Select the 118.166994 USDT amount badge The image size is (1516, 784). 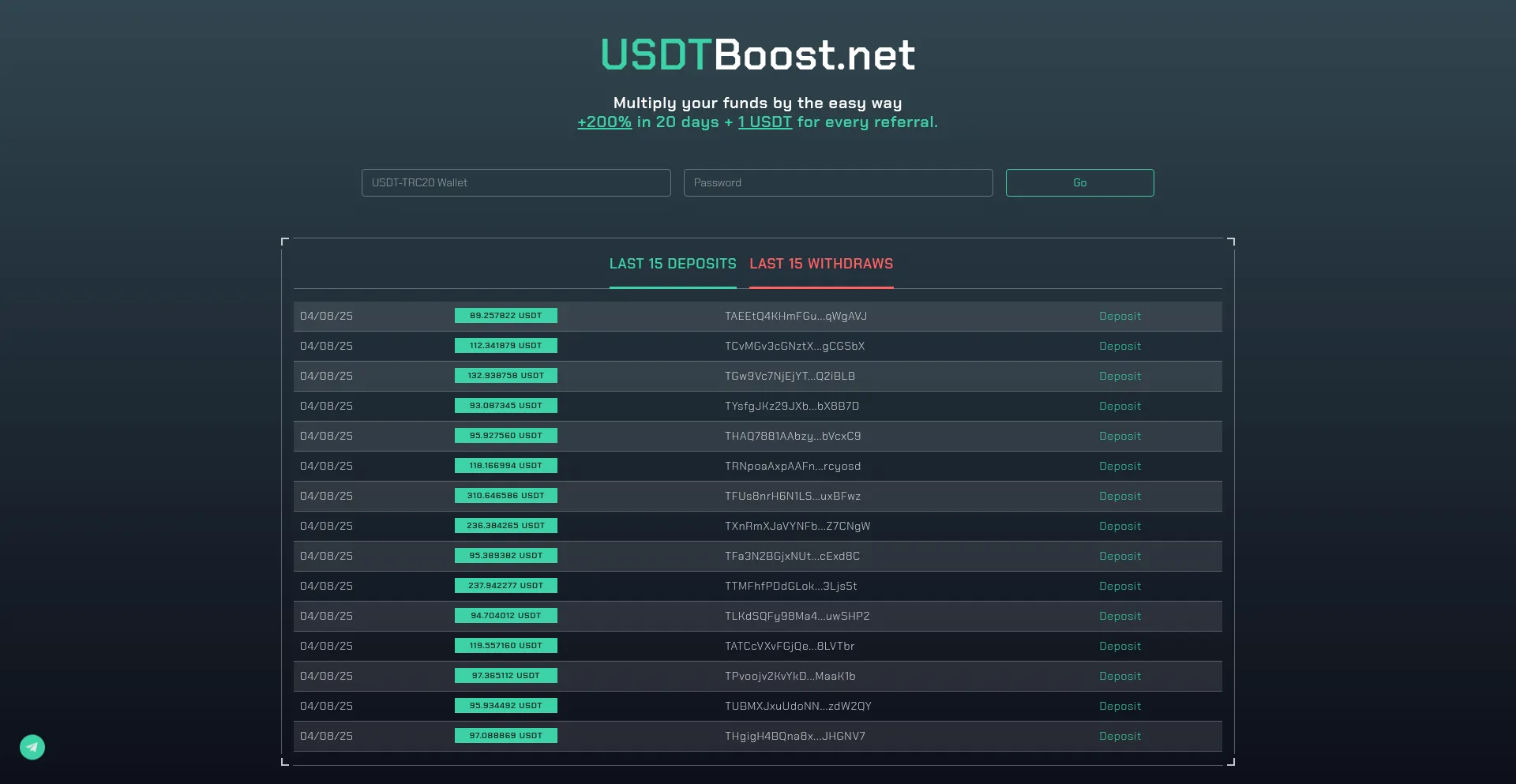pyautogui.click(x=506, y=466)
